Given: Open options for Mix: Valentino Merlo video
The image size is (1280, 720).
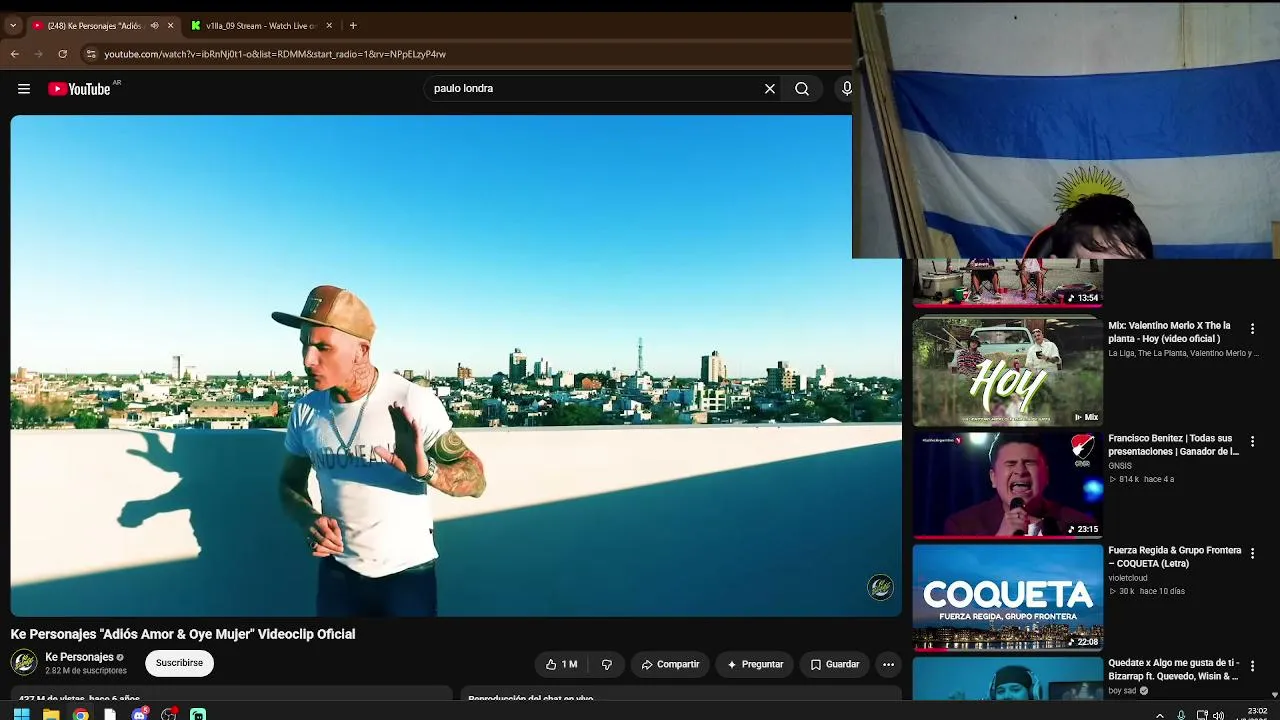Looking at the screenshot, I should click(1252, 329).
